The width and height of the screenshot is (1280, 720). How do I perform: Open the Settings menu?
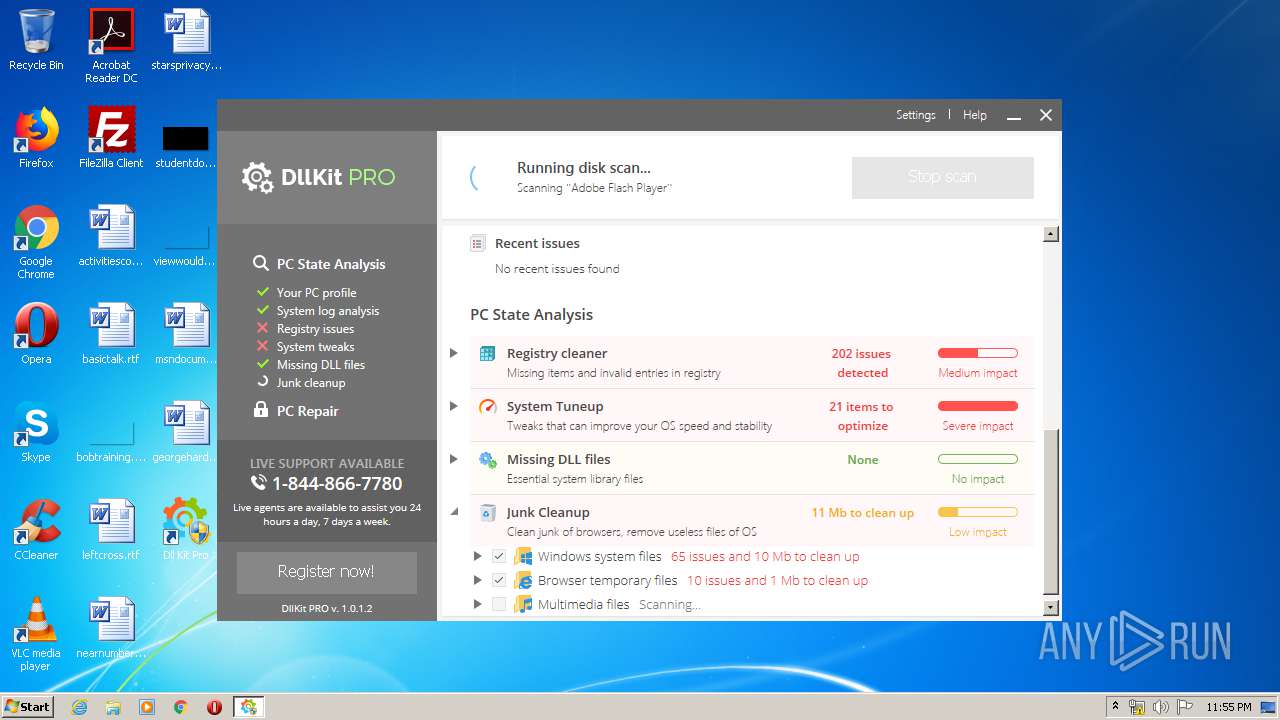915,115
